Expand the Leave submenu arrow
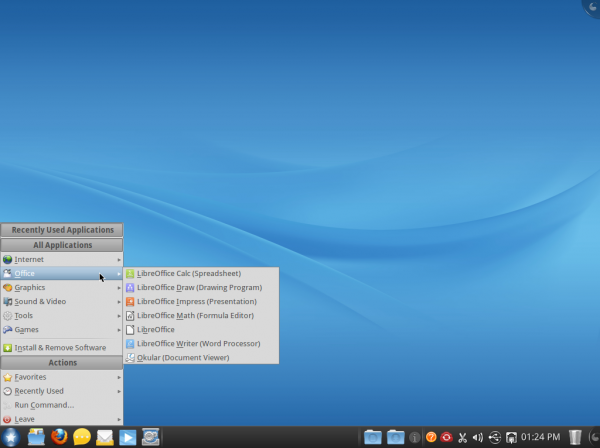600x448 pixels. [119, 419]
